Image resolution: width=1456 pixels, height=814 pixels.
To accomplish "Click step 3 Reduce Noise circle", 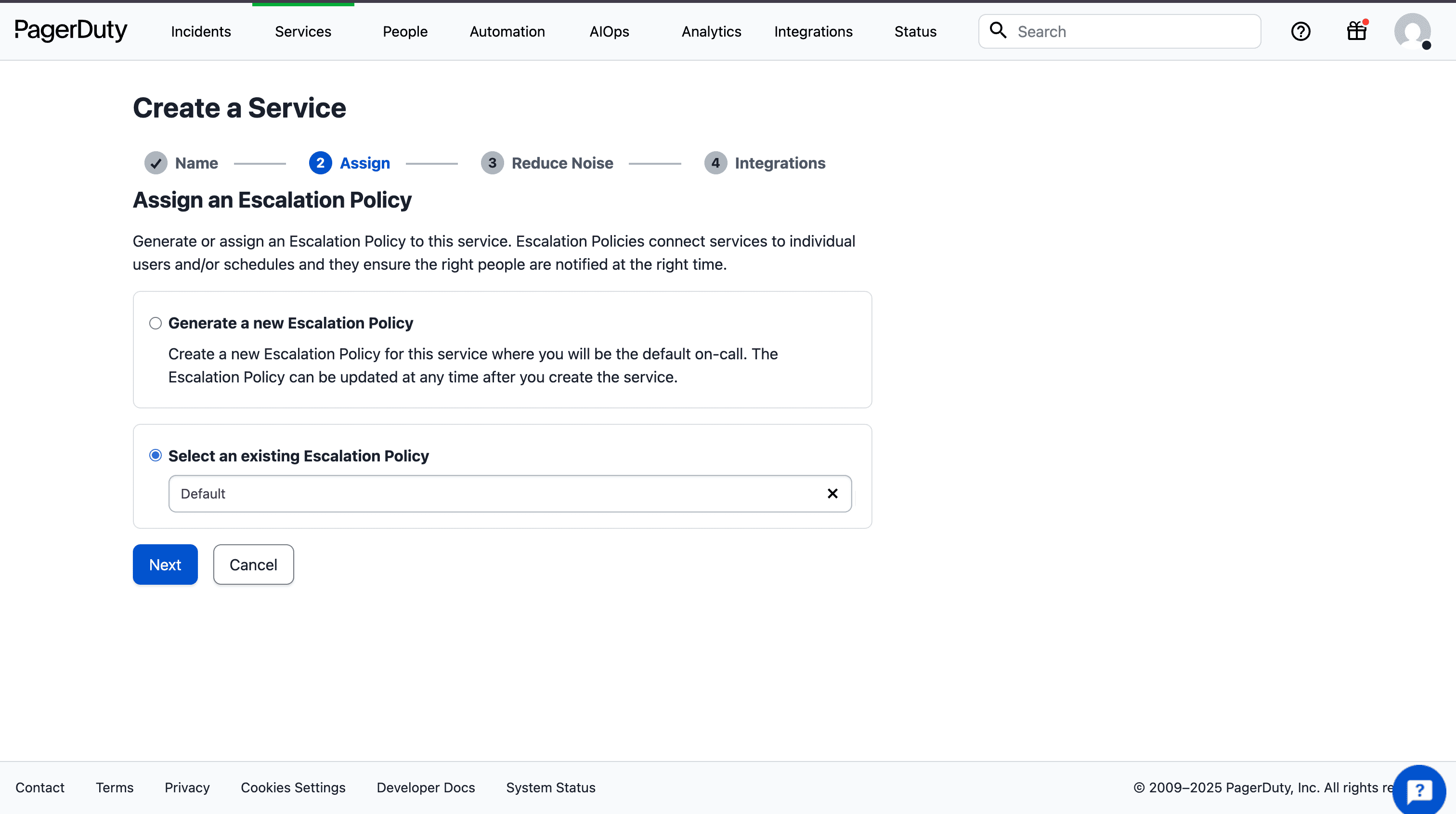I will point(492,163).
